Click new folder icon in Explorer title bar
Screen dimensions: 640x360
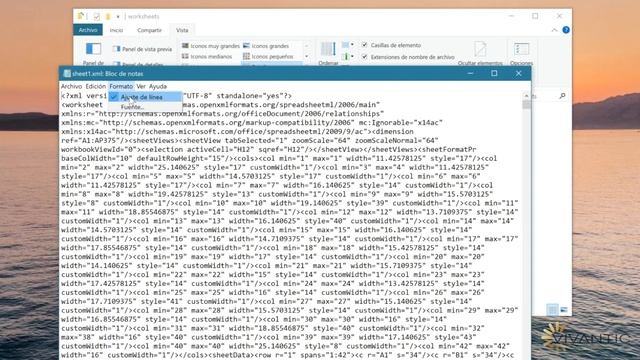coord(108,17)
